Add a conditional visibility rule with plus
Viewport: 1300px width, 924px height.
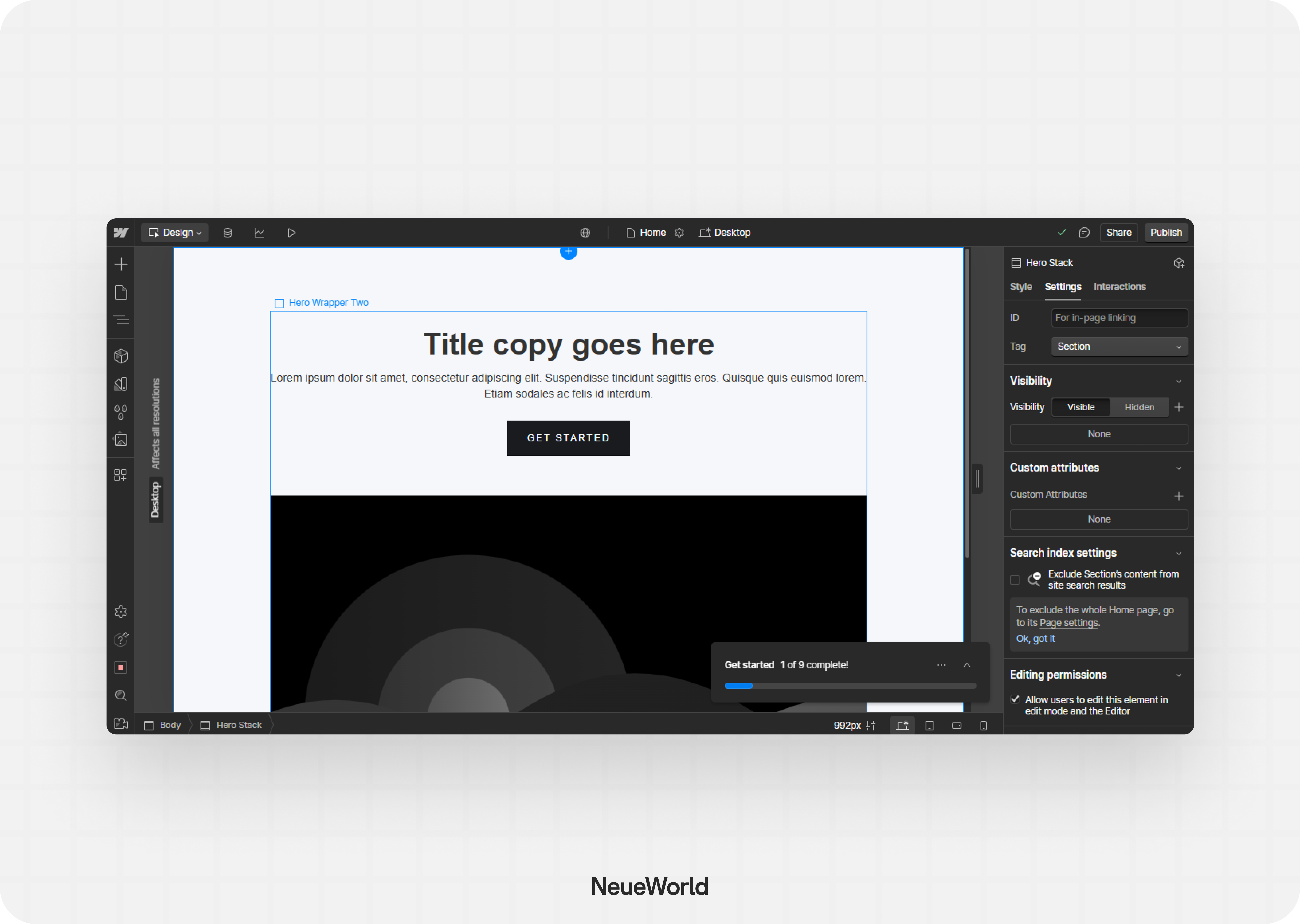tap(1179, 407)
